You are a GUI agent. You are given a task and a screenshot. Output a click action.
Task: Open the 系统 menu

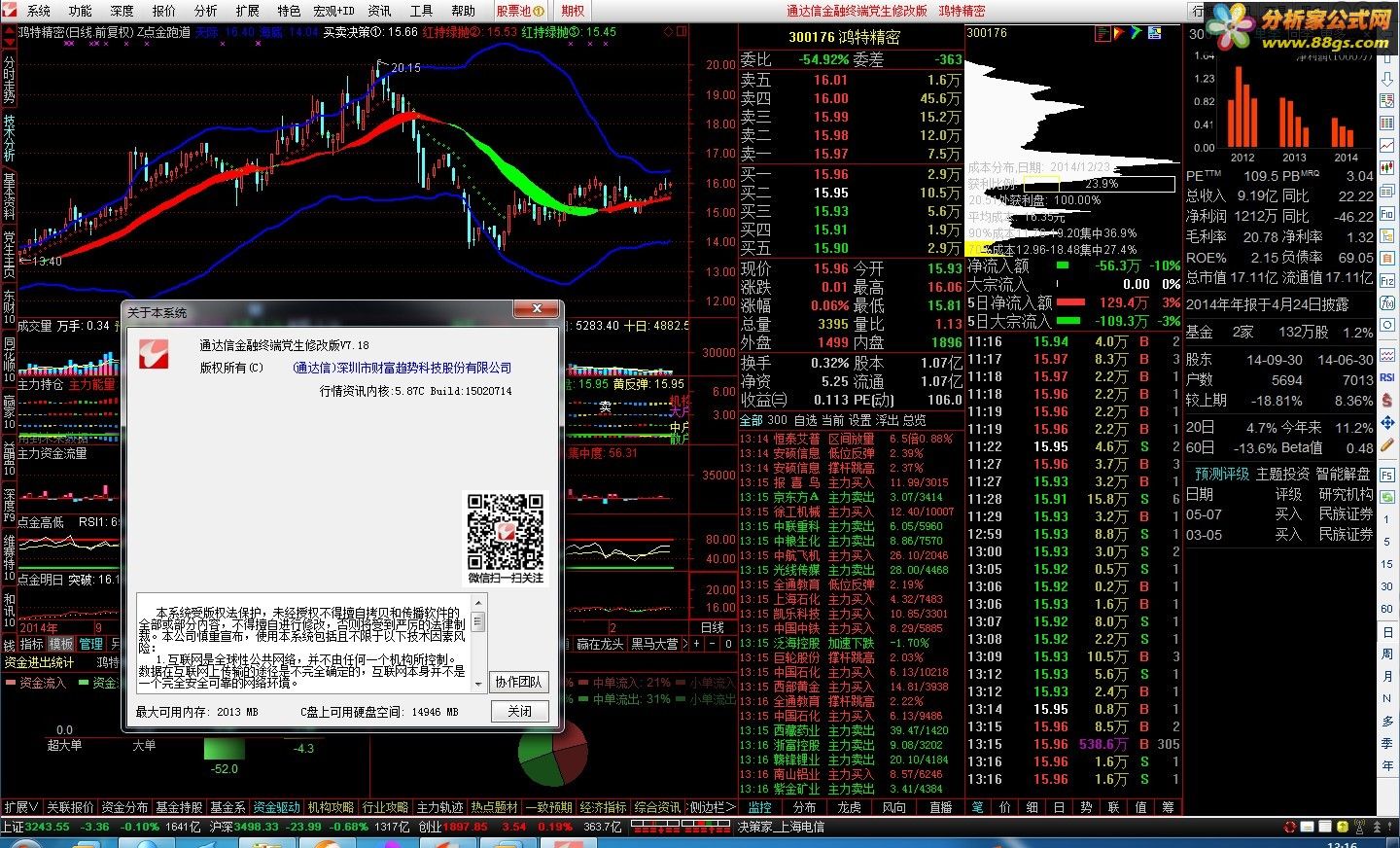(x=39, y=11)
